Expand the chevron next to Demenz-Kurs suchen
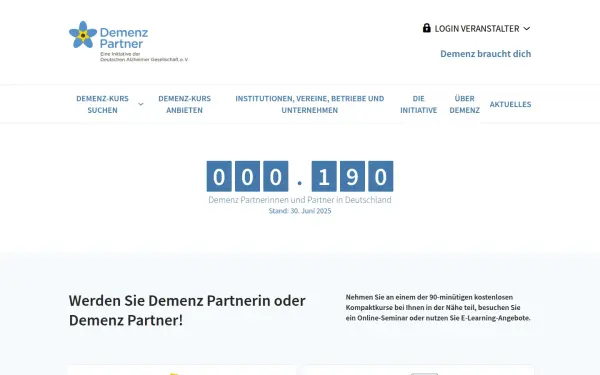The width and height of the screenshot is (600, 375). pos(141,104)
